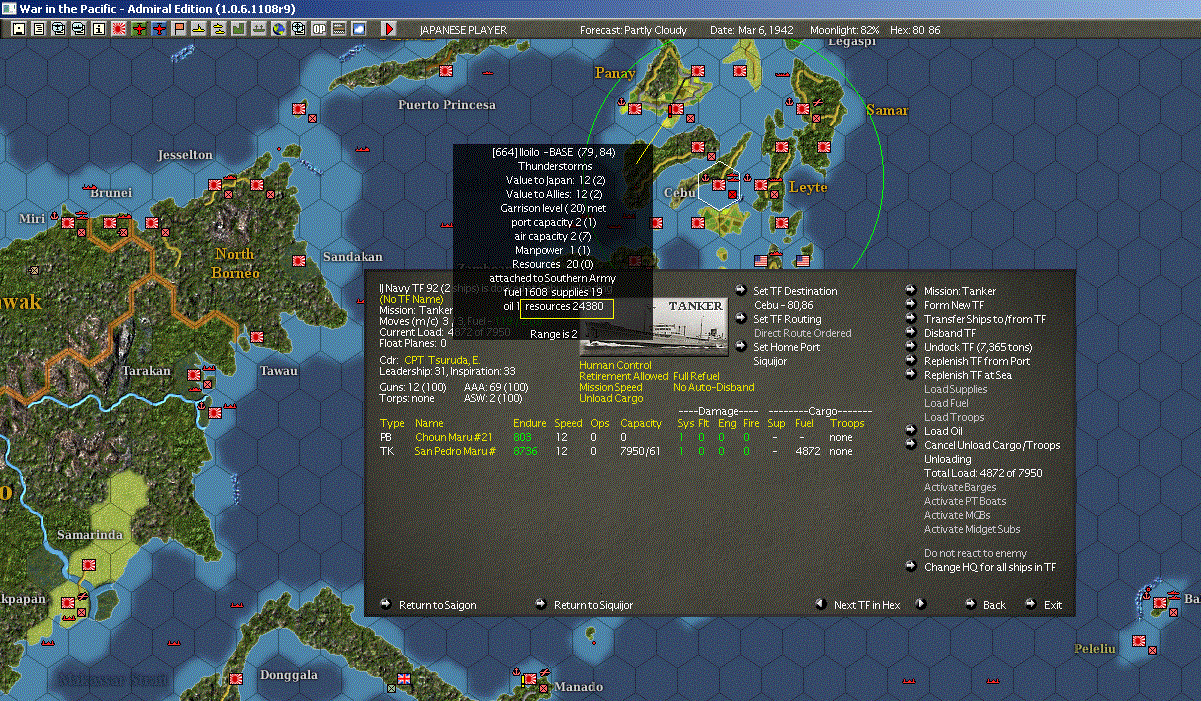Image resolution: width=1201 pixels, height=701 pixels.
Task: Click the Sandakan map label
Action: coord(353,257)
